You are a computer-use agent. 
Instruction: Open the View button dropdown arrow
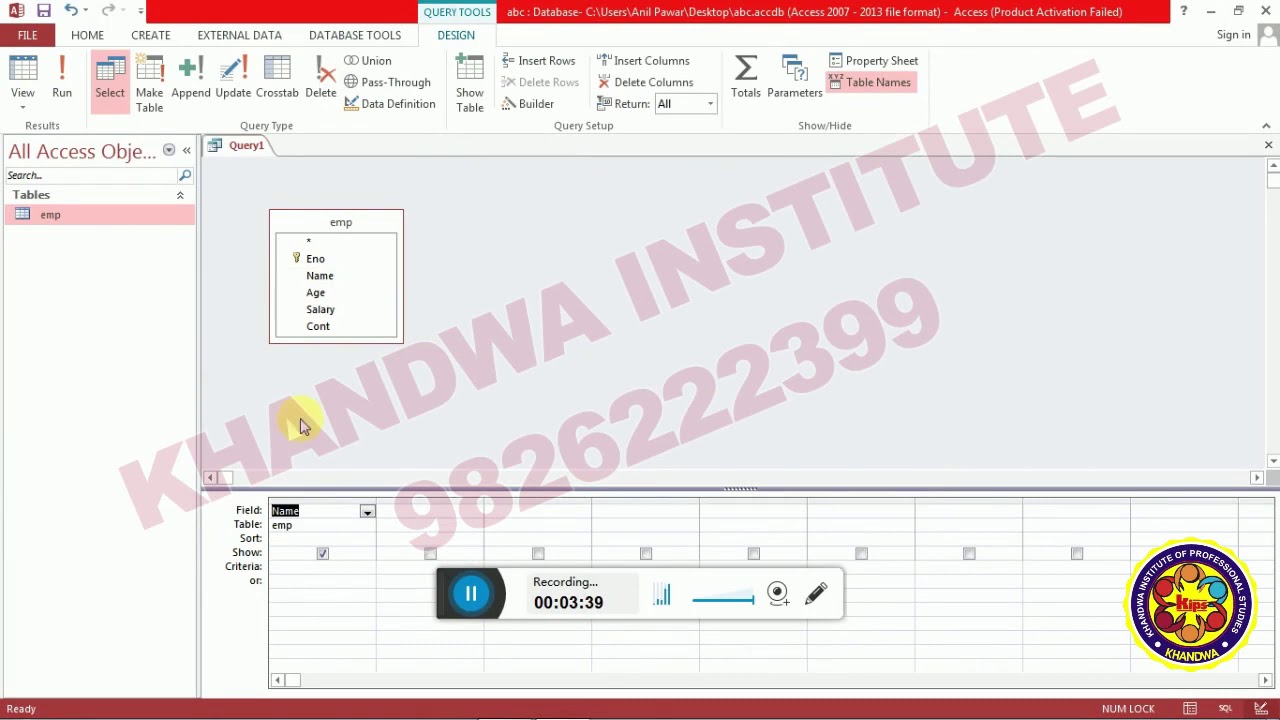pos(22,107)
